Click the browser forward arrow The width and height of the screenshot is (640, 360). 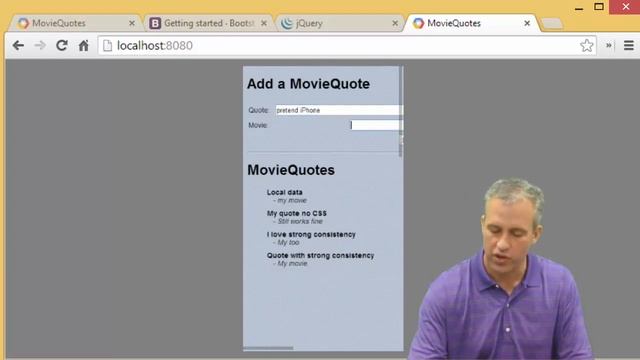[x=40, y=45]
